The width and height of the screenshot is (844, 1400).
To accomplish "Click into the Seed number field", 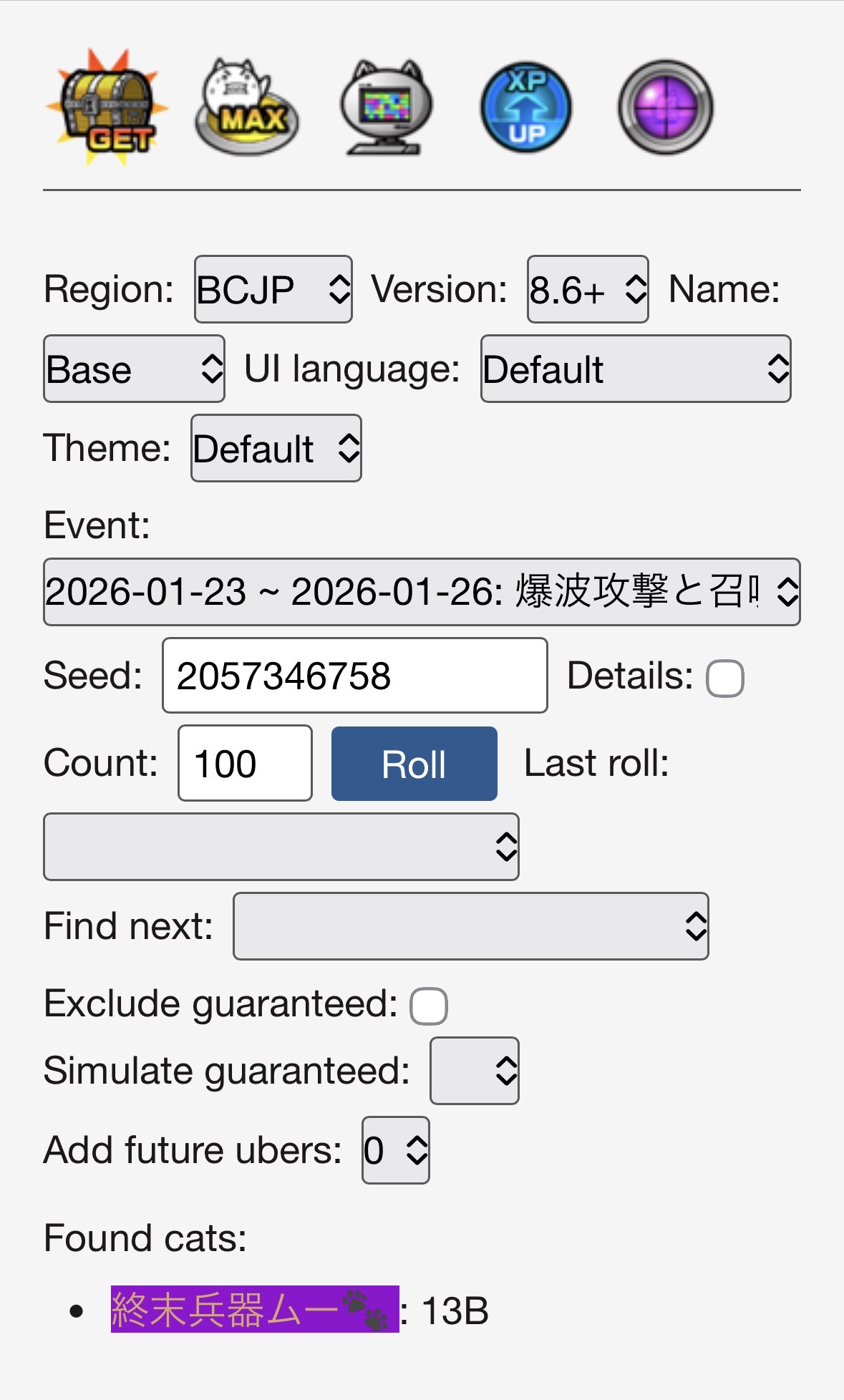I will tap(354, 676).
